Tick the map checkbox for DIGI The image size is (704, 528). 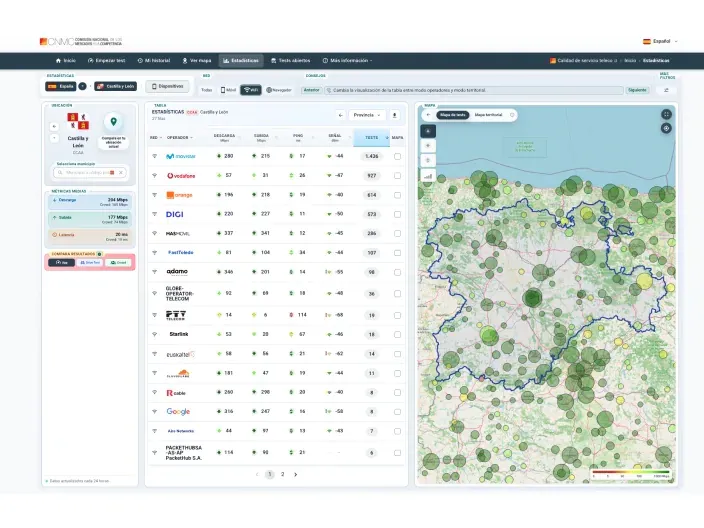click(x=397, y=215)
